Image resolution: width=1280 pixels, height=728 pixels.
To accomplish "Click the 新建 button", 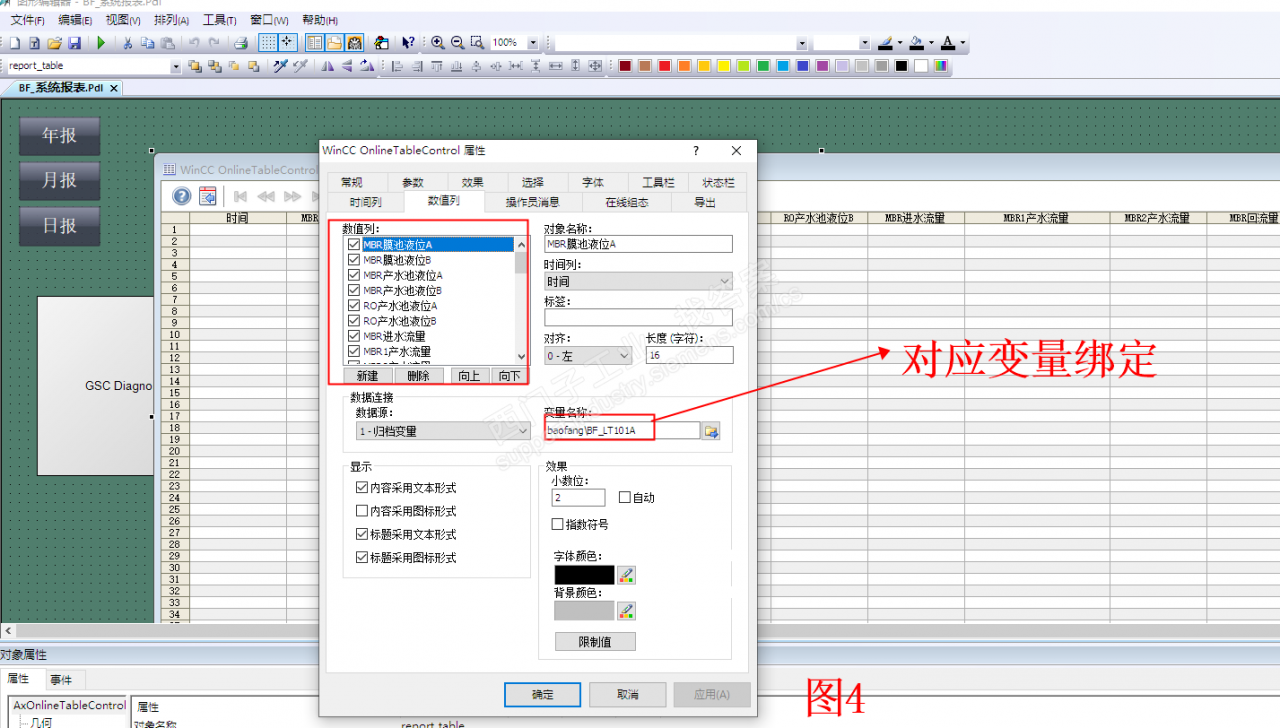I will (x=367, y=376).
